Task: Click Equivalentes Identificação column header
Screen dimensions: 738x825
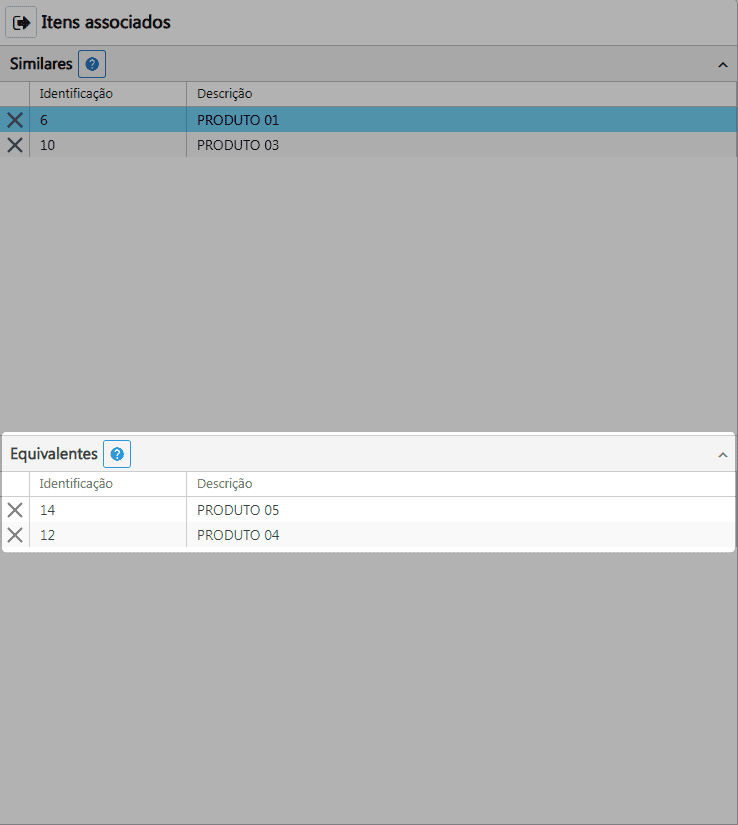Action: [76, 484]
